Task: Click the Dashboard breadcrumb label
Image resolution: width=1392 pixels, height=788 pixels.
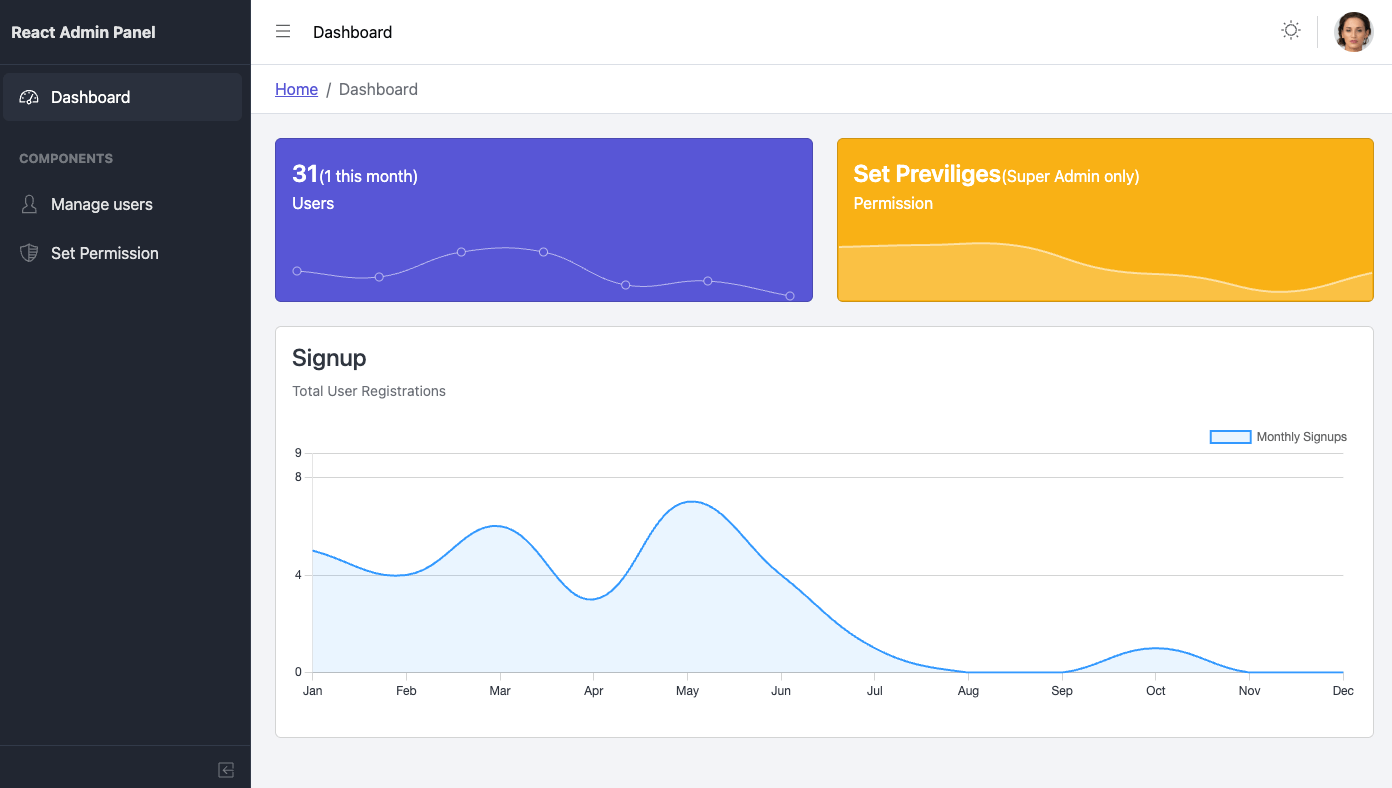Action: (x=378, y=89)
